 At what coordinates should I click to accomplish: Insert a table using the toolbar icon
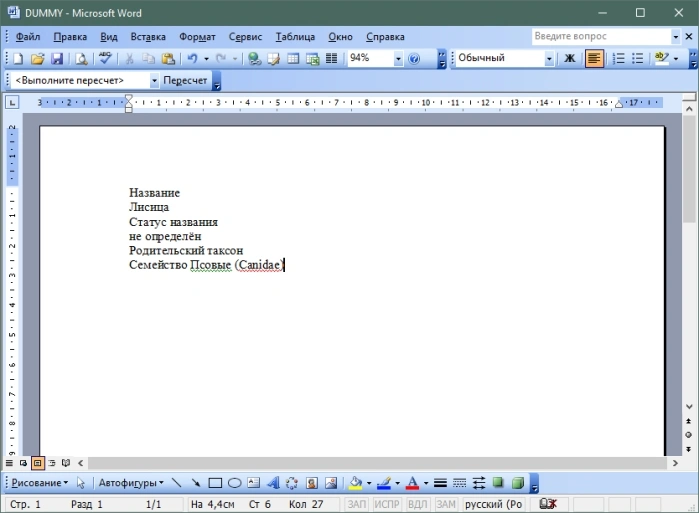click(x=293, y=58)
